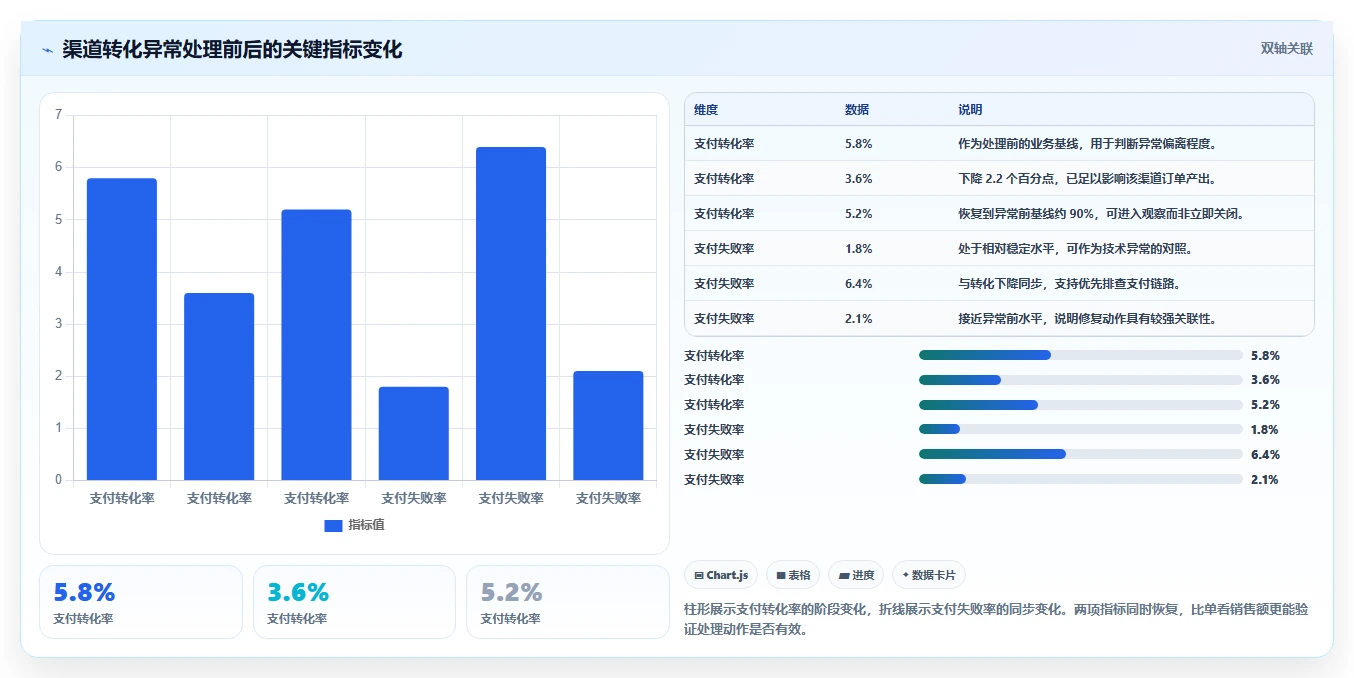
Task: Select the 进度 chip
Action: click(x=856, y=575)
